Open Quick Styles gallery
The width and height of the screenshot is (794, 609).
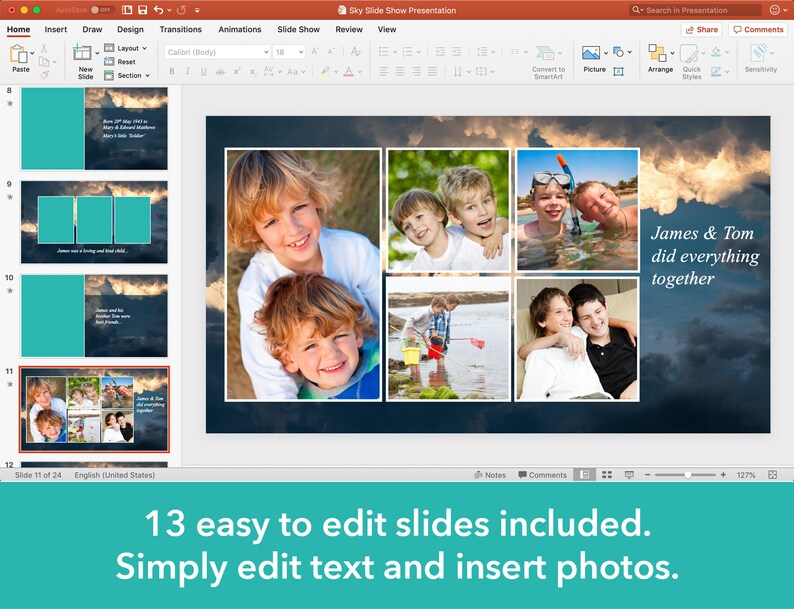click(691, 62)
